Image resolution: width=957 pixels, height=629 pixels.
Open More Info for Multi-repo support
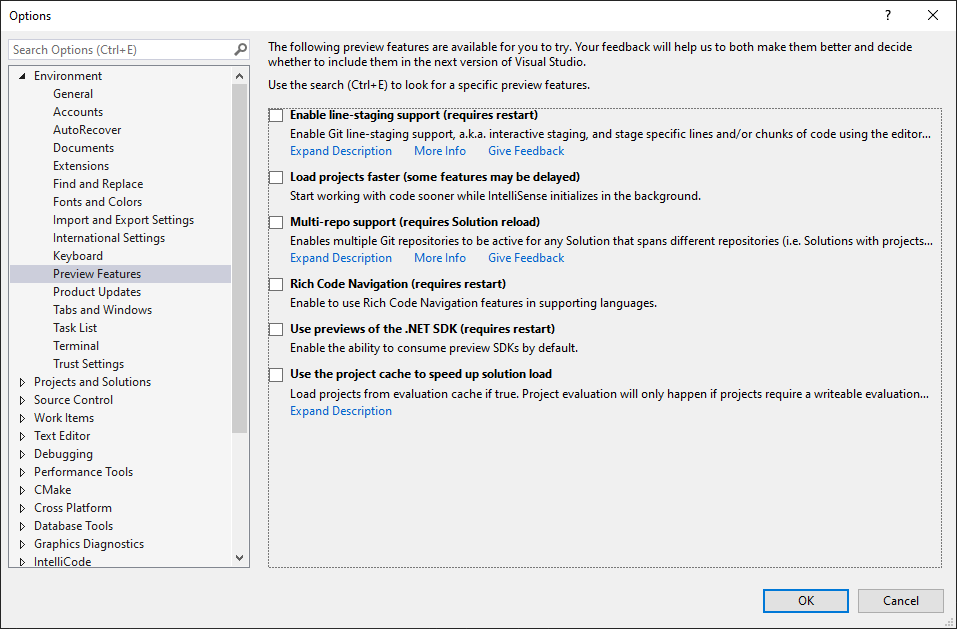click(439, 258)
